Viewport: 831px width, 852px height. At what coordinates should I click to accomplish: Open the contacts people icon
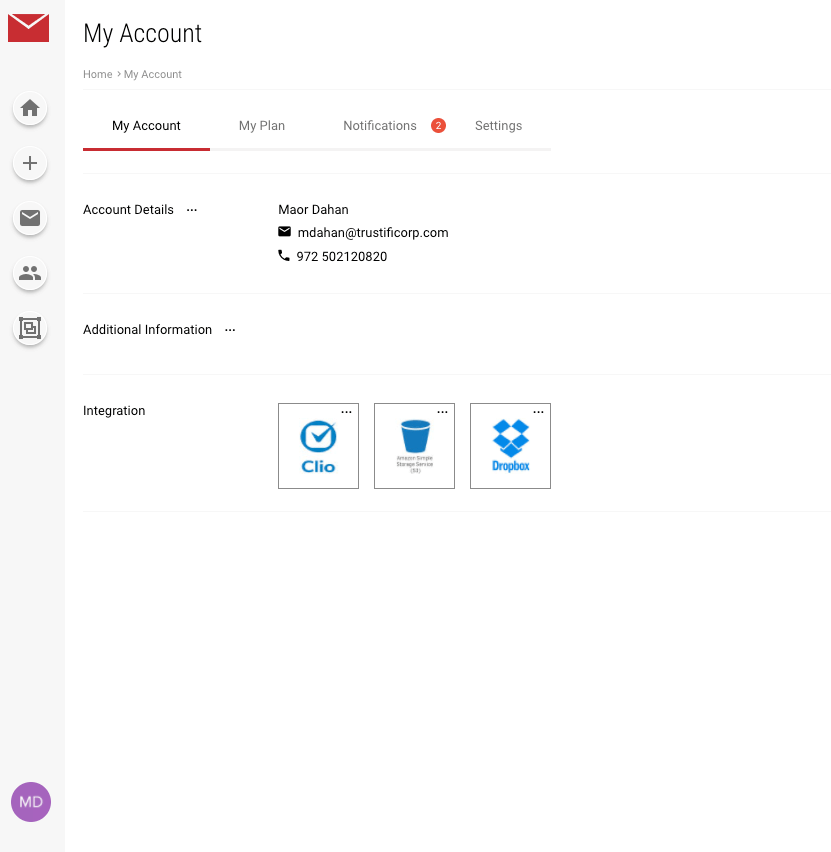30,273
